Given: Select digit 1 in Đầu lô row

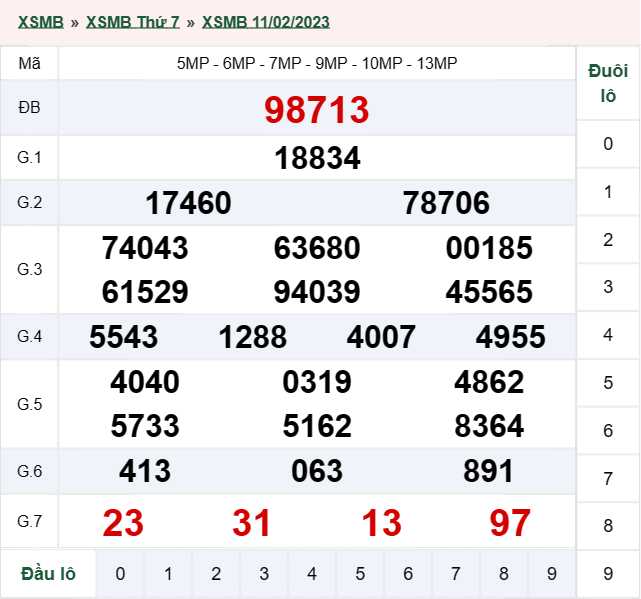Looking at the screenshot, I should coord(168,574).
